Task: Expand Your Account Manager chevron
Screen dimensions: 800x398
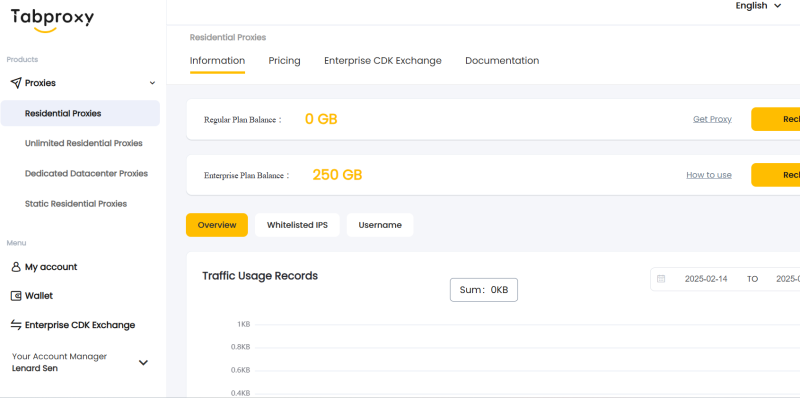Action: coord(143,362)
